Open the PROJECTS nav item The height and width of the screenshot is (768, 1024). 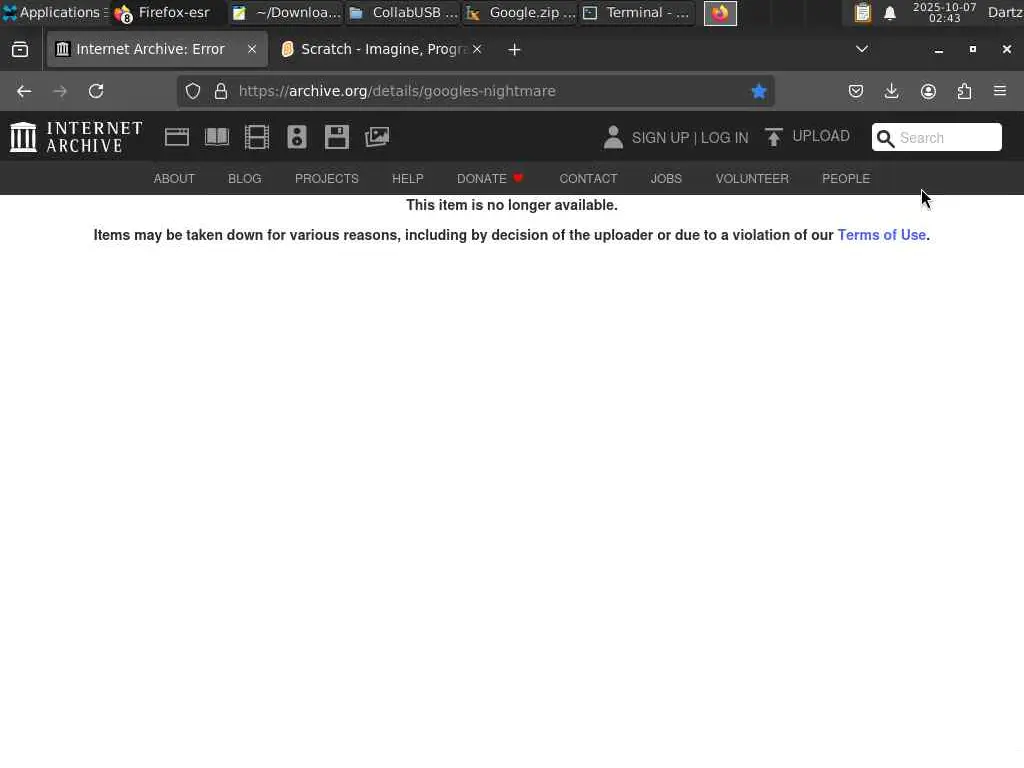point(327,179)
